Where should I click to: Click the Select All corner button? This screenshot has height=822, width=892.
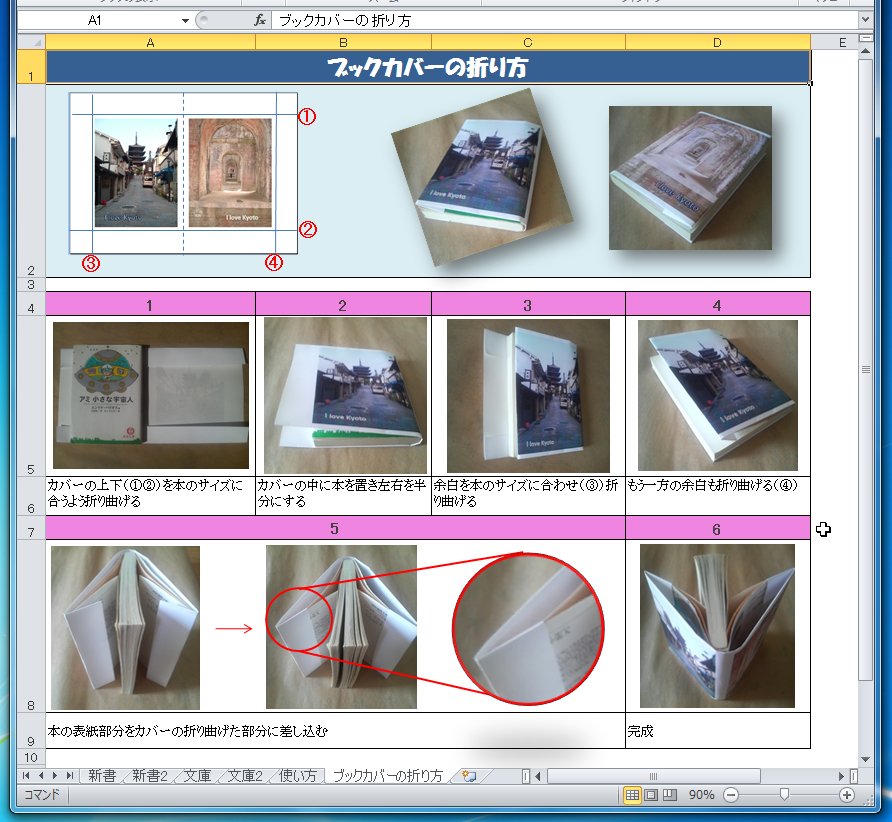(32, 42)
